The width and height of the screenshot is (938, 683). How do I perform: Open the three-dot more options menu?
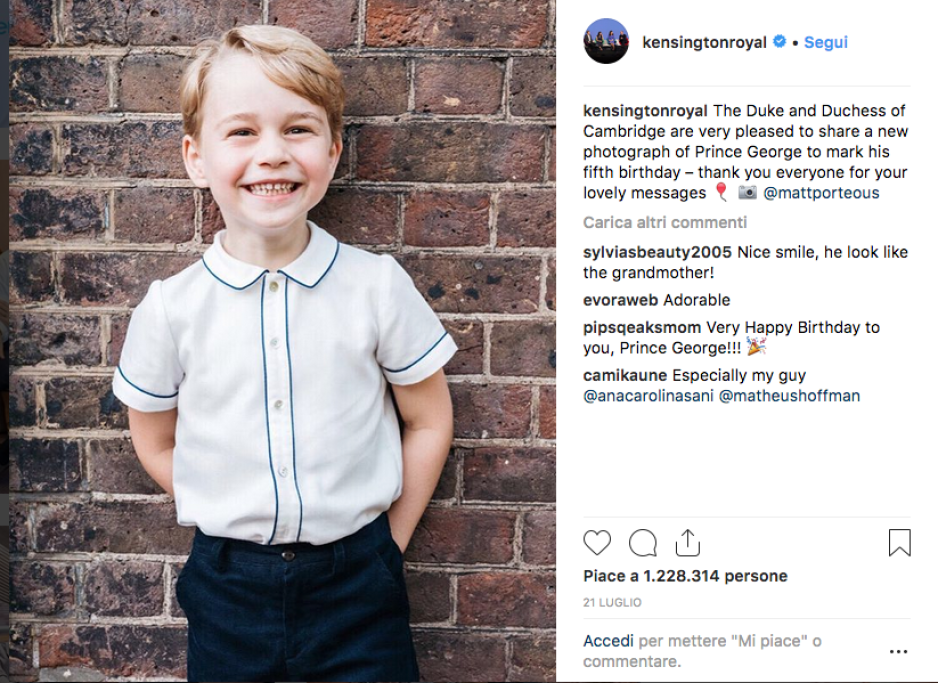click(898, 652)
